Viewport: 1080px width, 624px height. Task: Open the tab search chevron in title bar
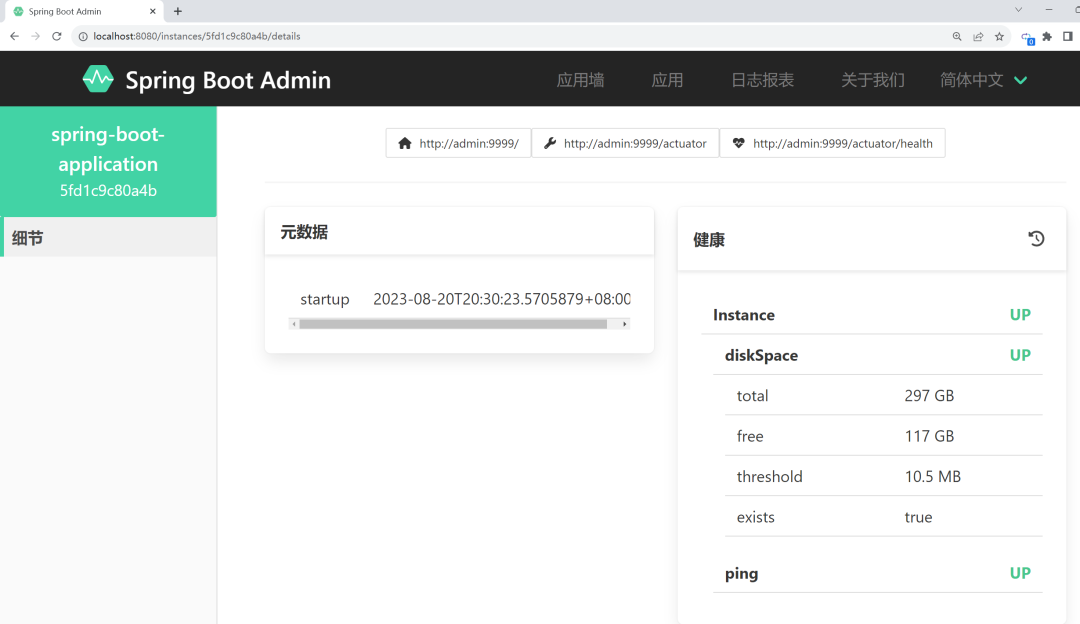pyautogui.click(x=1018, y=10)
